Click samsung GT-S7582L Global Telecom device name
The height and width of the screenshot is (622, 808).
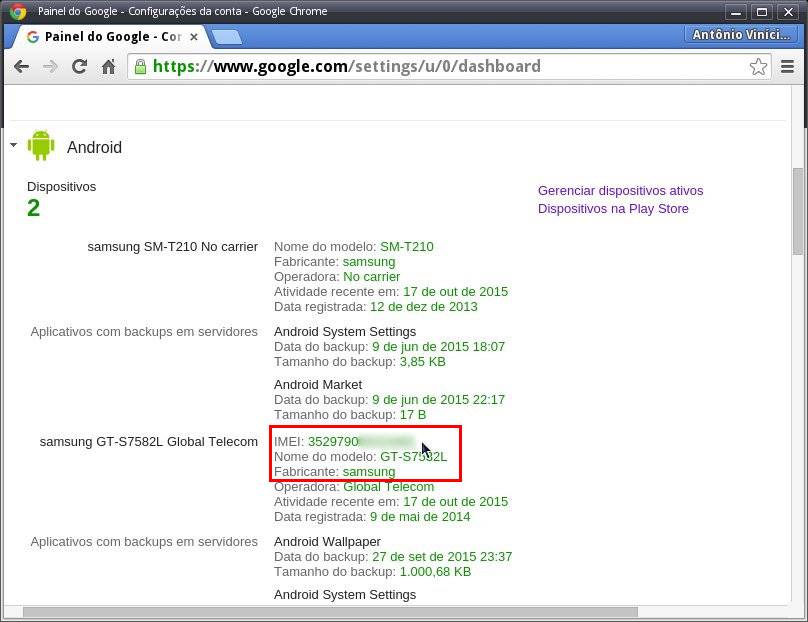149,442
